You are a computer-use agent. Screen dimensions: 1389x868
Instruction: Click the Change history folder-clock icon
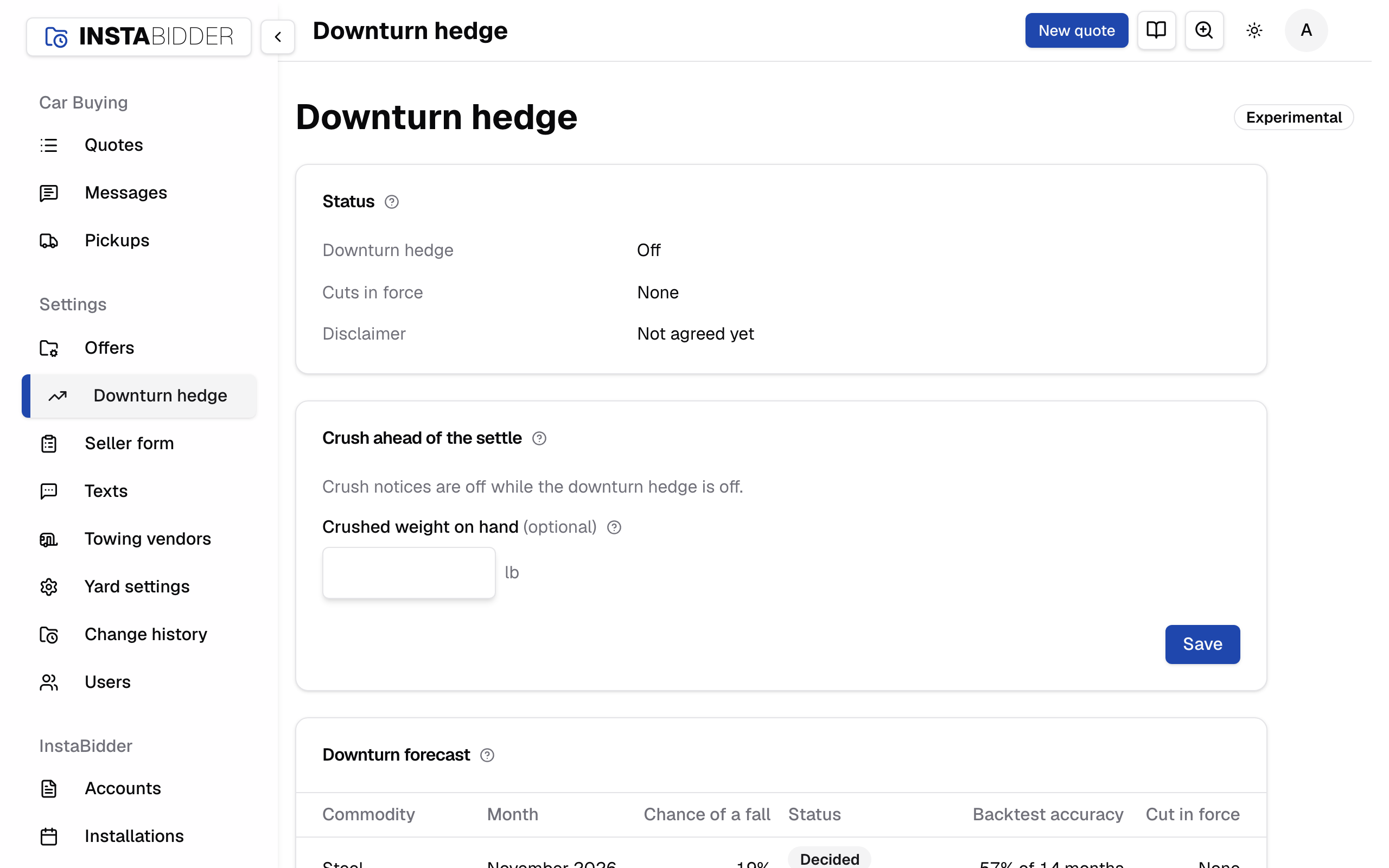tap(49, 634)
